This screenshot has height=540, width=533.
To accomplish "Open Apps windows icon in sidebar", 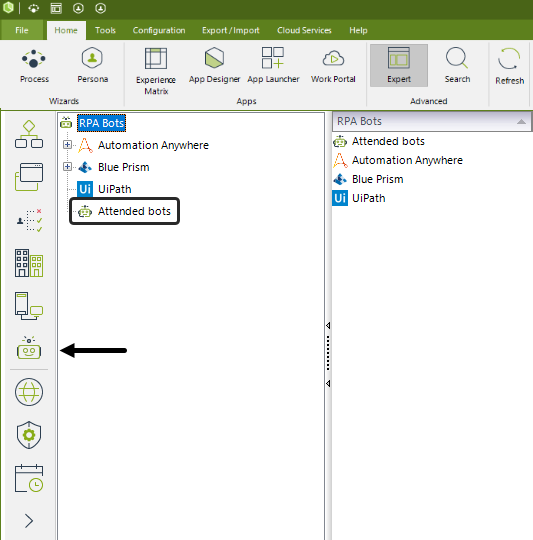I will [x=29, y=177].
